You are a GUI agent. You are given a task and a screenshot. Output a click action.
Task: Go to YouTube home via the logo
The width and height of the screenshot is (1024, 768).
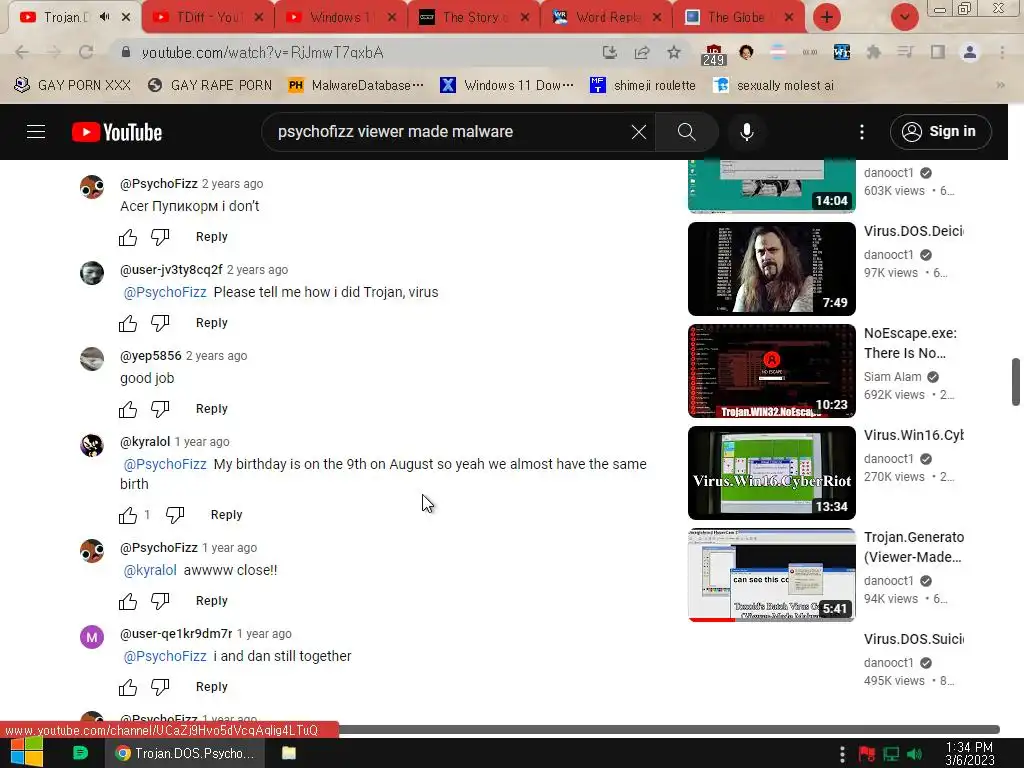tap(117, 132)
